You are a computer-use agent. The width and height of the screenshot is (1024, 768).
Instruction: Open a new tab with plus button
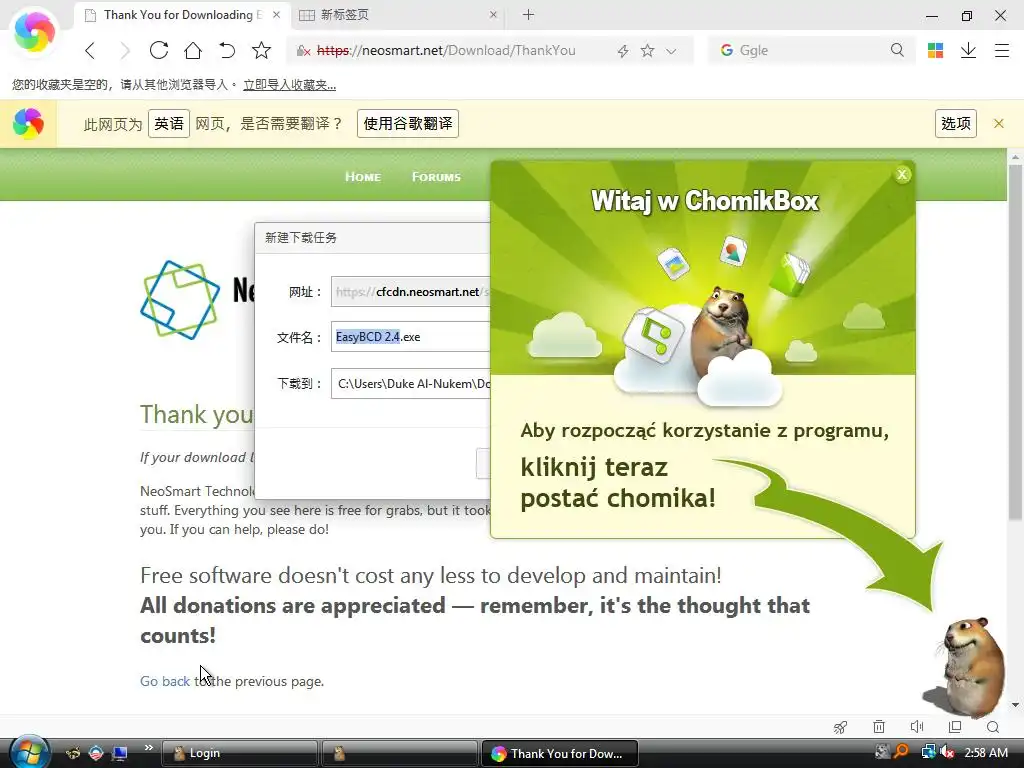(528, 14)
